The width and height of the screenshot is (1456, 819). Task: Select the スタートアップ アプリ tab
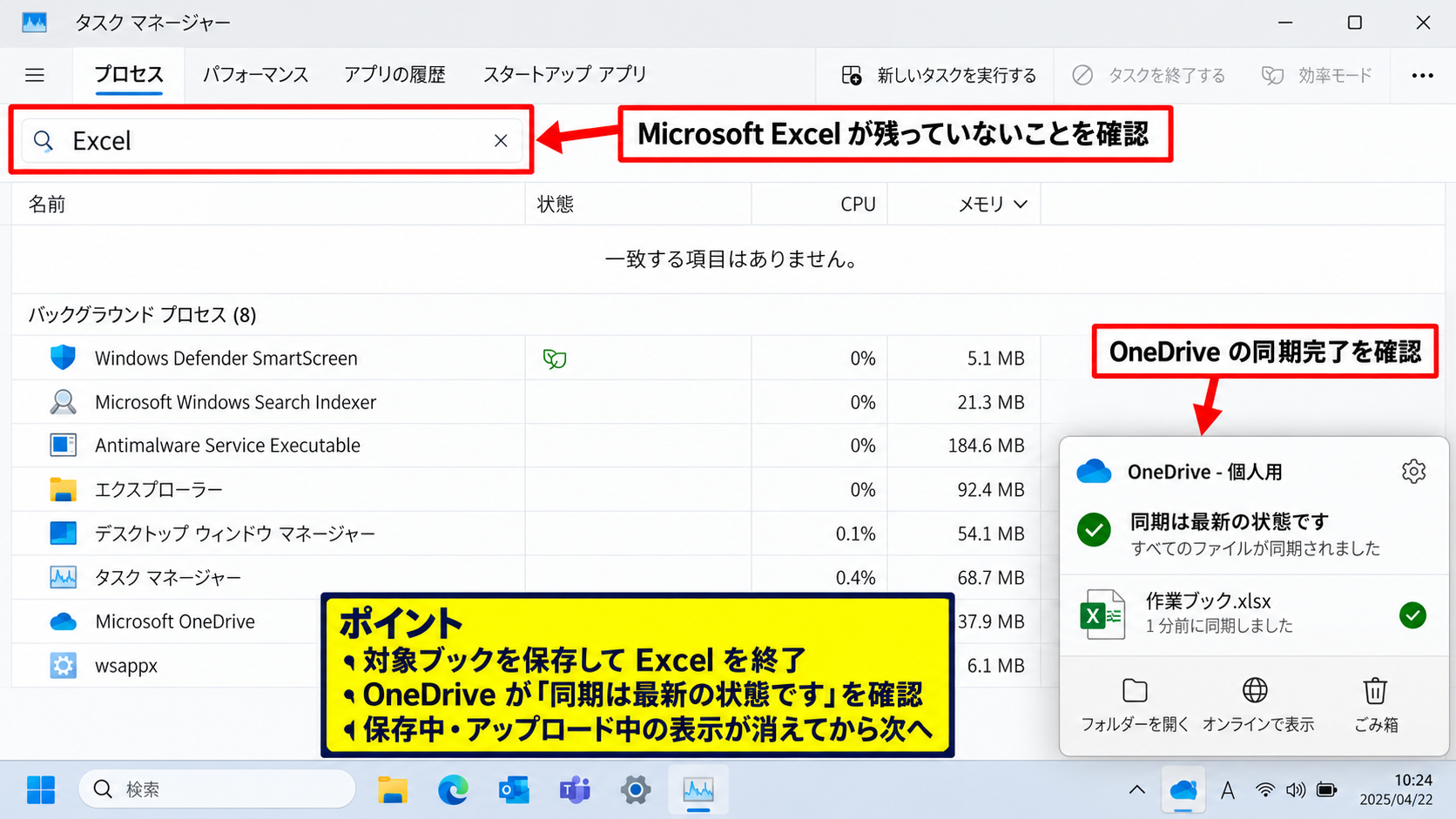[564, 75]
